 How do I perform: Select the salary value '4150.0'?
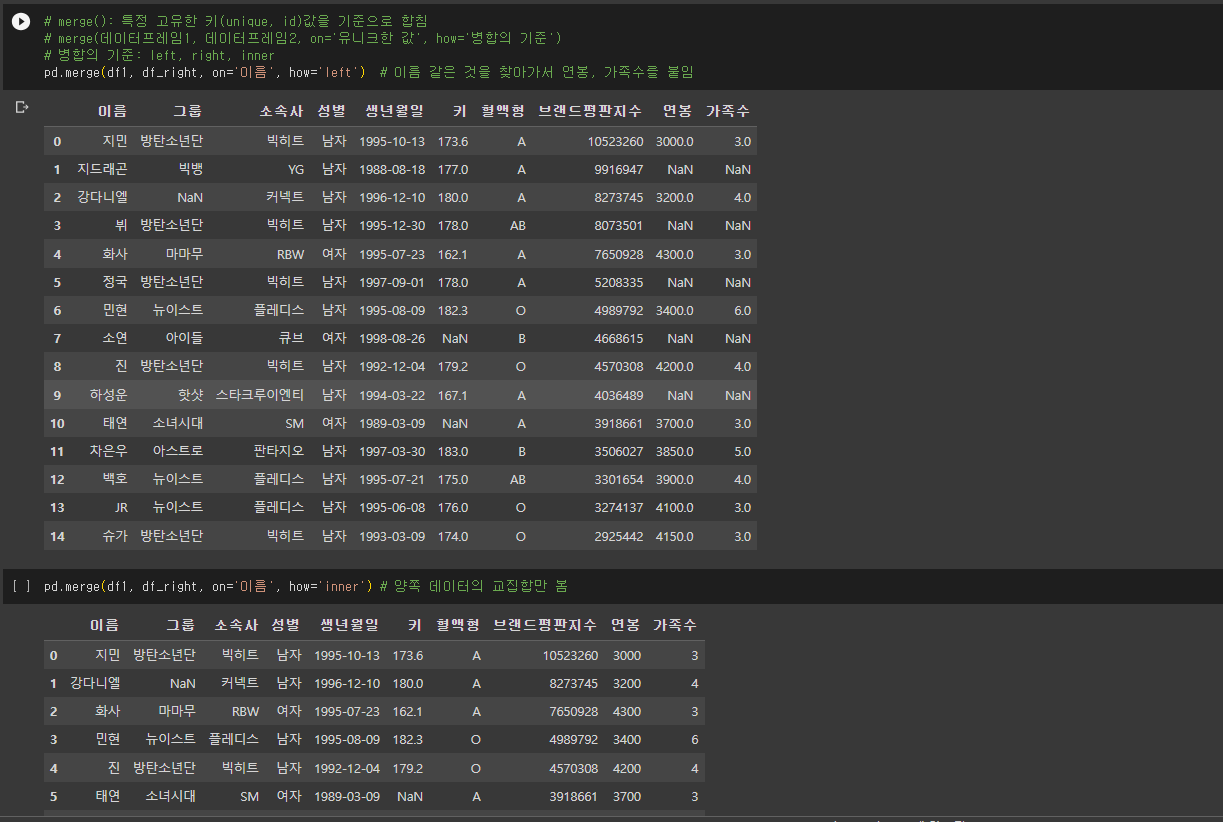click(674, 536)
